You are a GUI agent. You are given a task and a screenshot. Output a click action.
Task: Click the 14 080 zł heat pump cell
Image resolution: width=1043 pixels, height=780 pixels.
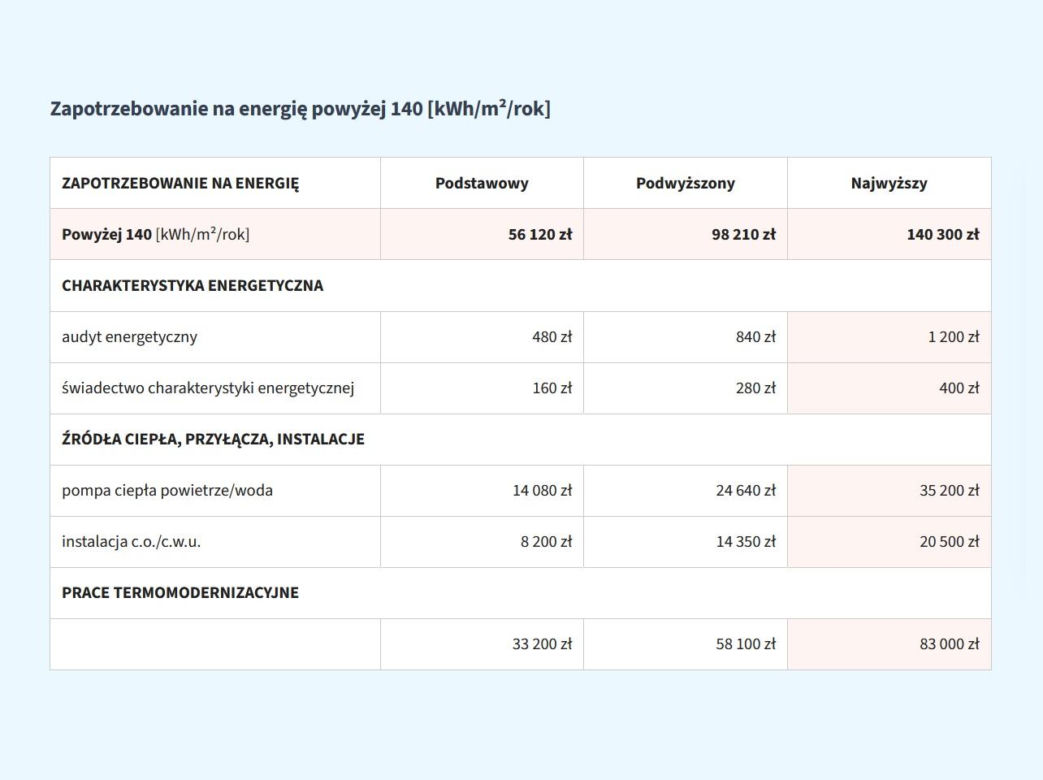point(482,490)
